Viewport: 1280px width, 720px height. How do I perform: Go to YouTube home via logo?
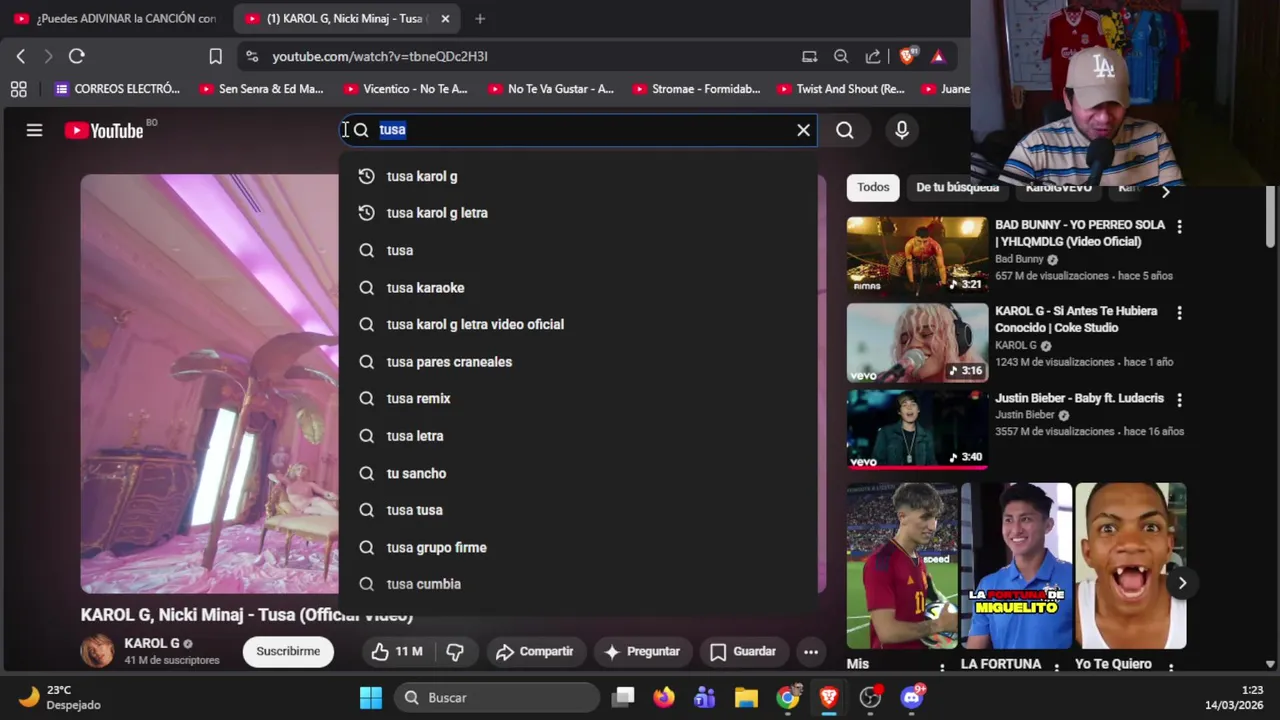click(x=104, y=130)
